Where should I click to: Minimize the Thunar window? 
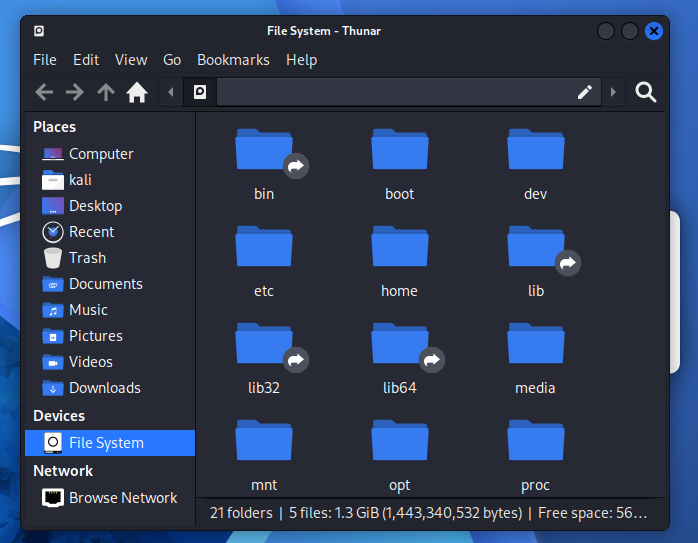606,31
